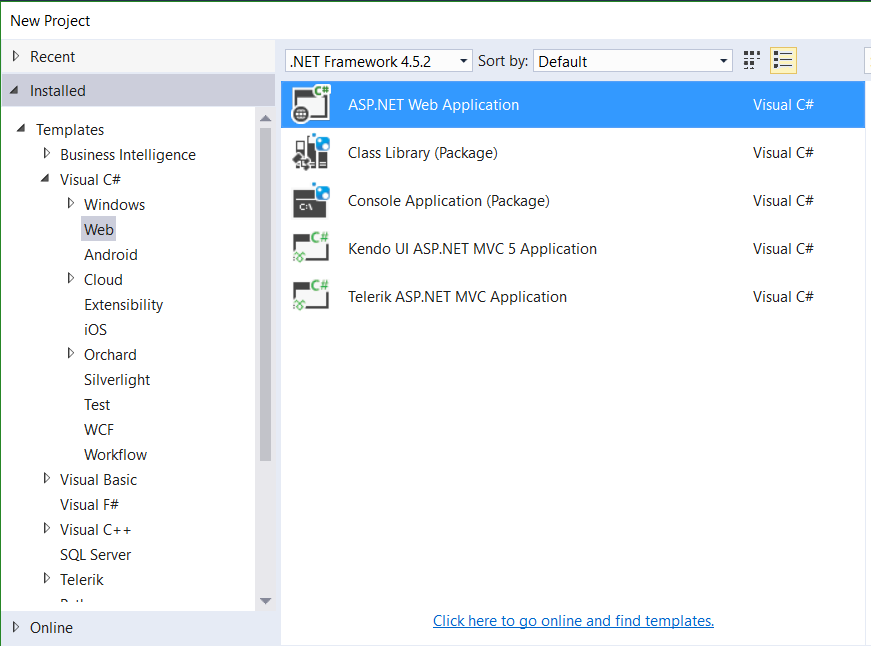The width and height of the screenshot is (871, 646).
Task: Switch to small icons view
Action: point(752,61)
